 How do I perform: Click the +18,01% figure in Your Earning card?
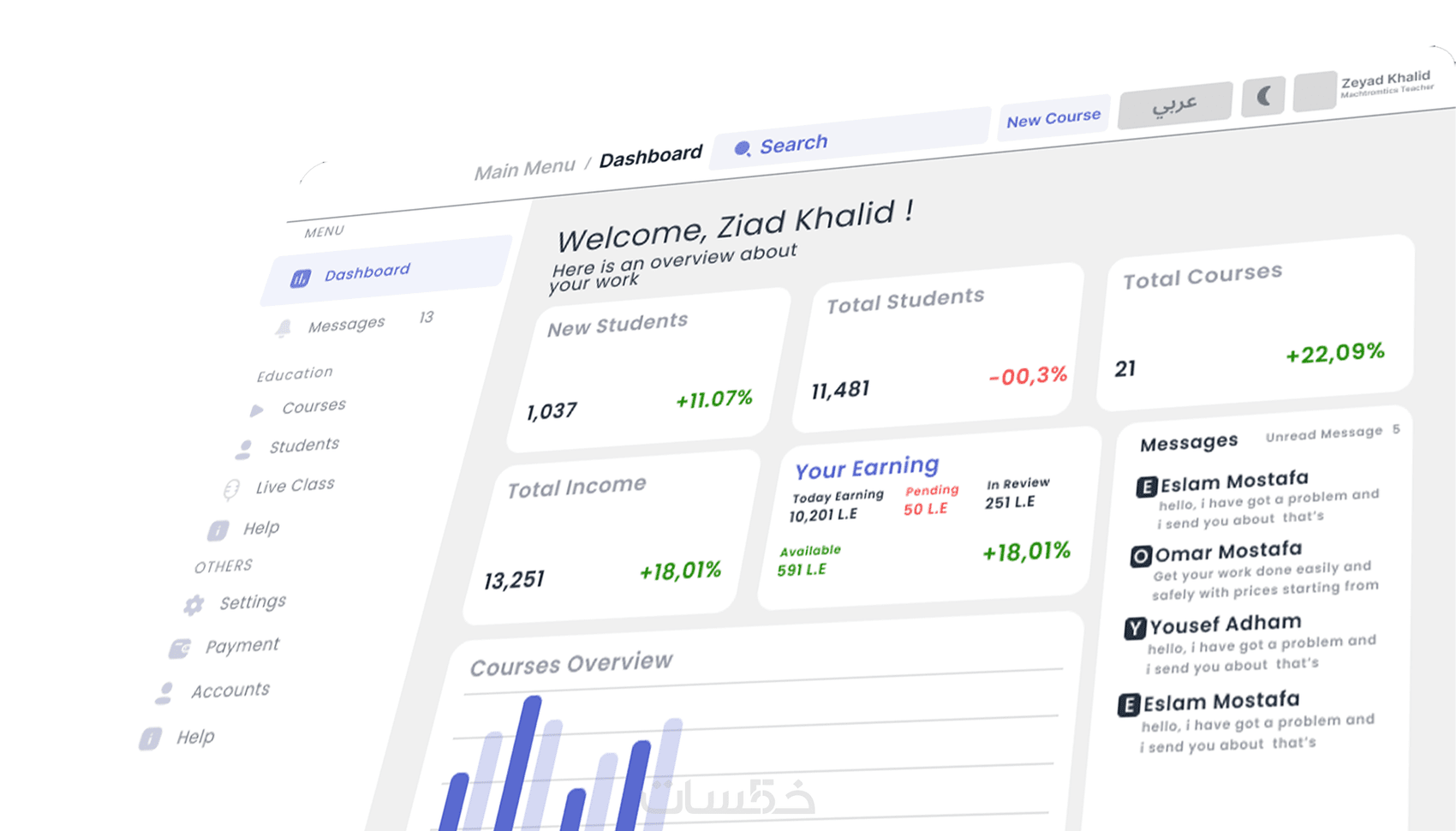pyautogui.click(x=1026, y=551)
